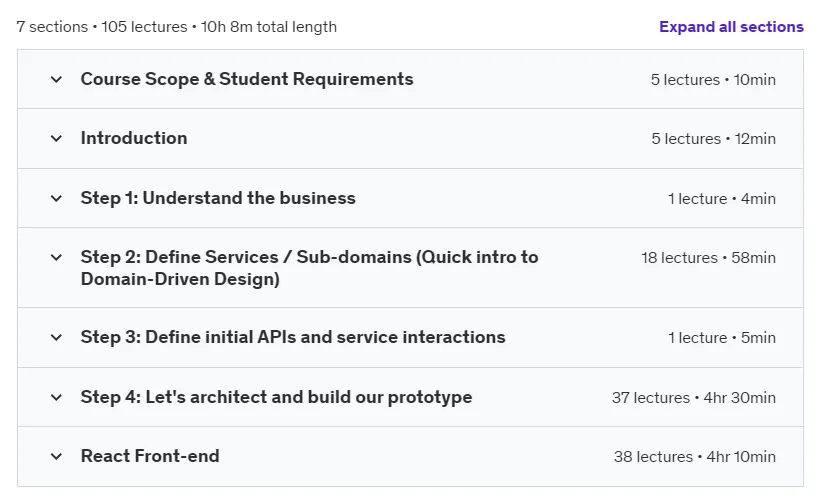The image size is (814, 500).
Task: Expand the Introduction section chevron
Action: (56, 139)
